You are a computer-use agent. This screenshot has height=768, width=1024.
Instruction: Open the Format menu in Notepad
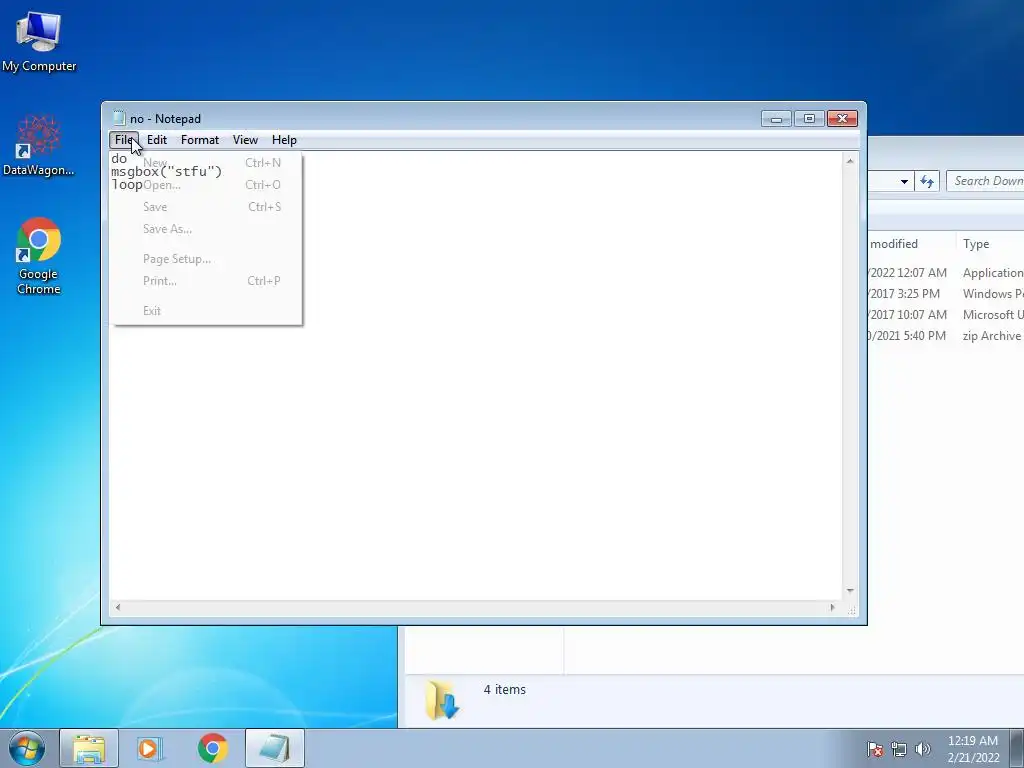point(200,140)
